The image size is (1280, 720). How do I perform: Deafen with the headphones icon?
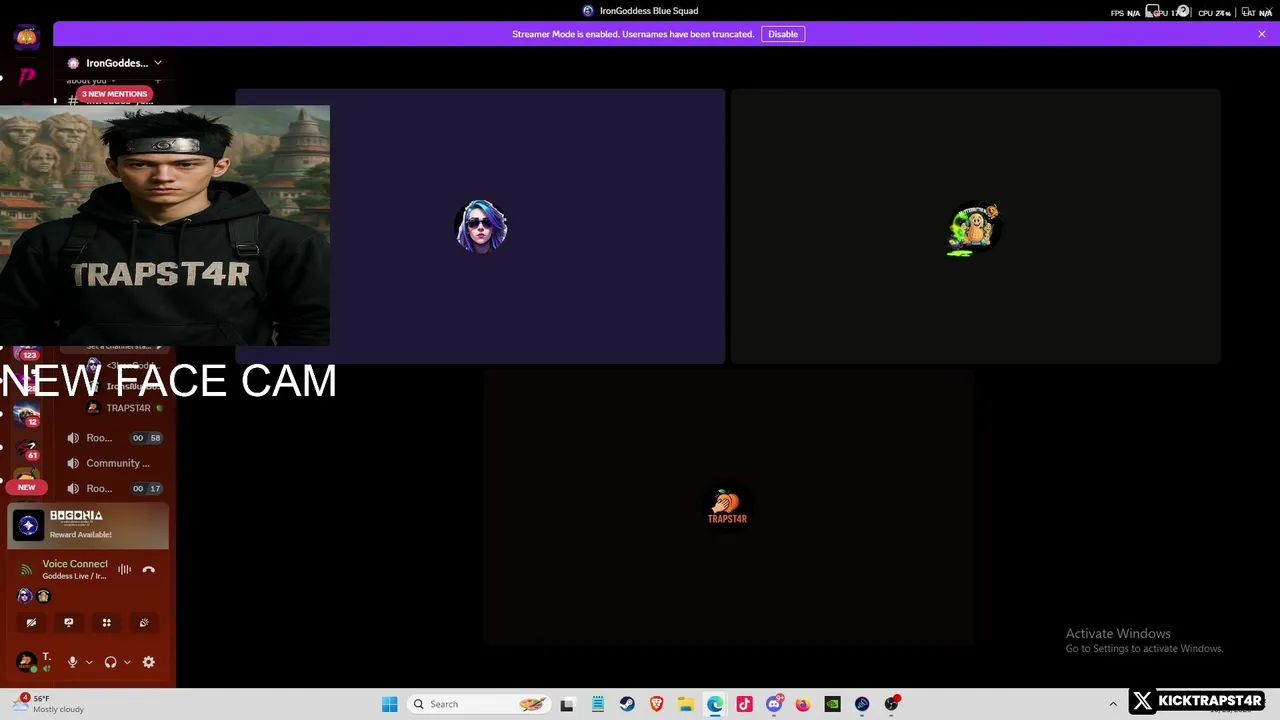pyautogui.click(x=110, y=662)
